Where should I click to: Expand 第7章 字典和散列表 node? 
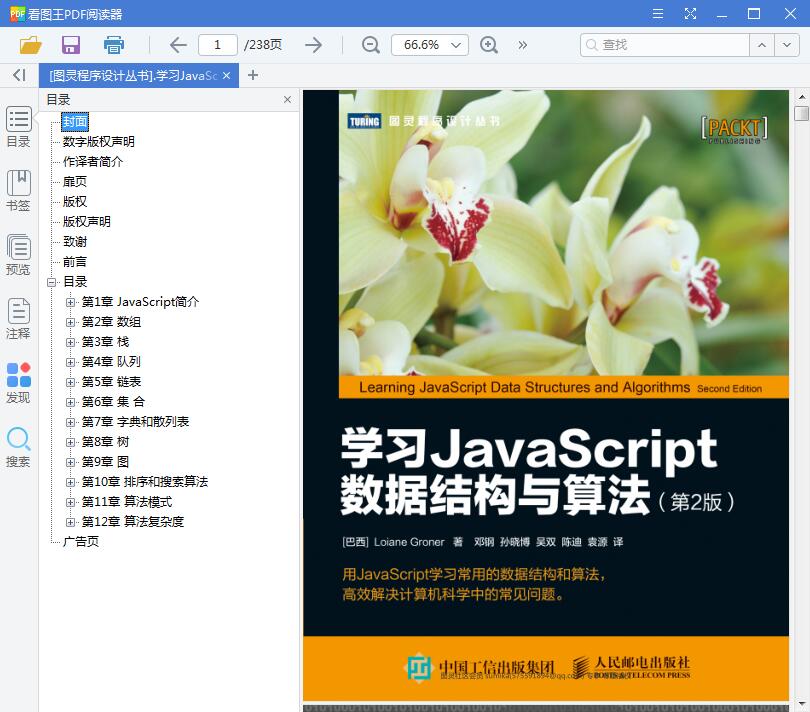pyautogui.click(x=70, y=422)
